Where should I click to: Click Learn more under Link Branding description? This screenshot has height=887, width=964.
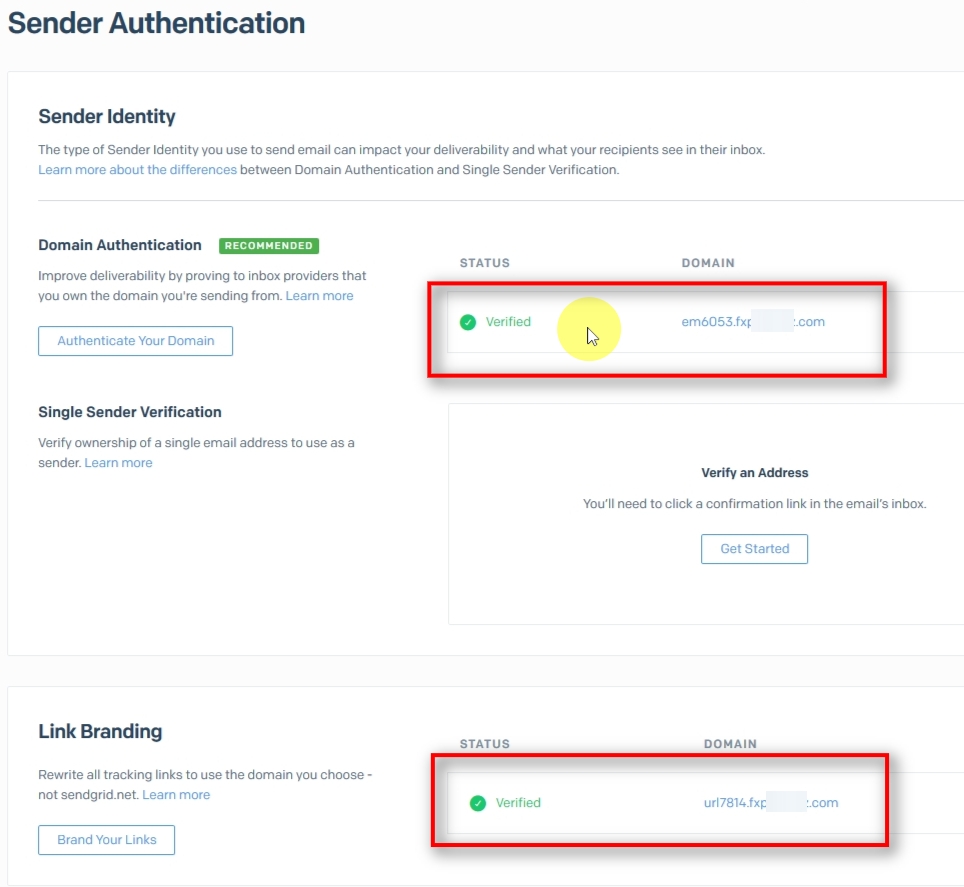[x=176, y=794]
